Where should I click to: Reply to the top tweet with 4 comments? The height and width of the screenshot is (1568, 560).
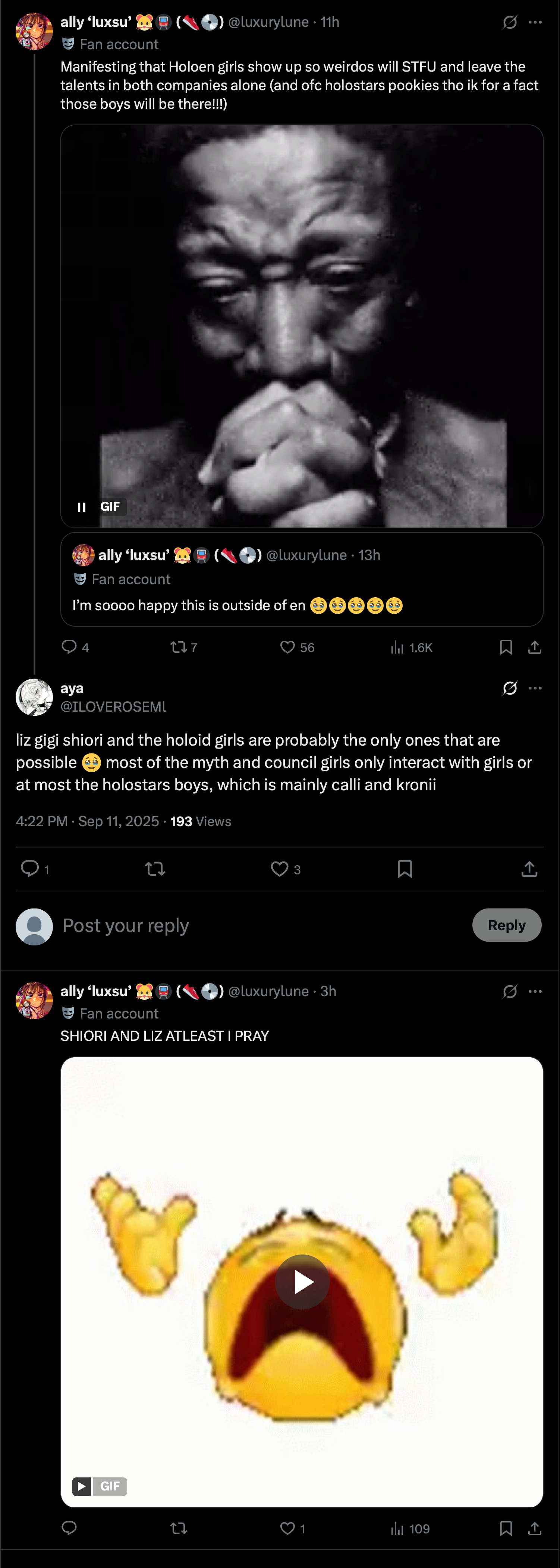pos(69,646)
